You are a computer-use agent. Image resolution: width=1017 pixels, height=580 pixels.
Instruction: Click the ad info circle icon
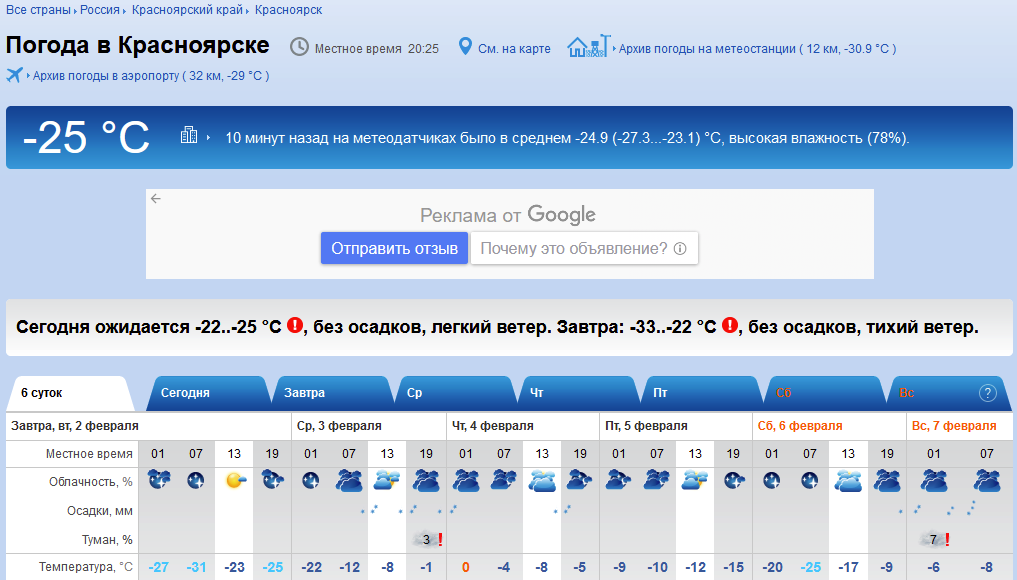tap(680, 249)
